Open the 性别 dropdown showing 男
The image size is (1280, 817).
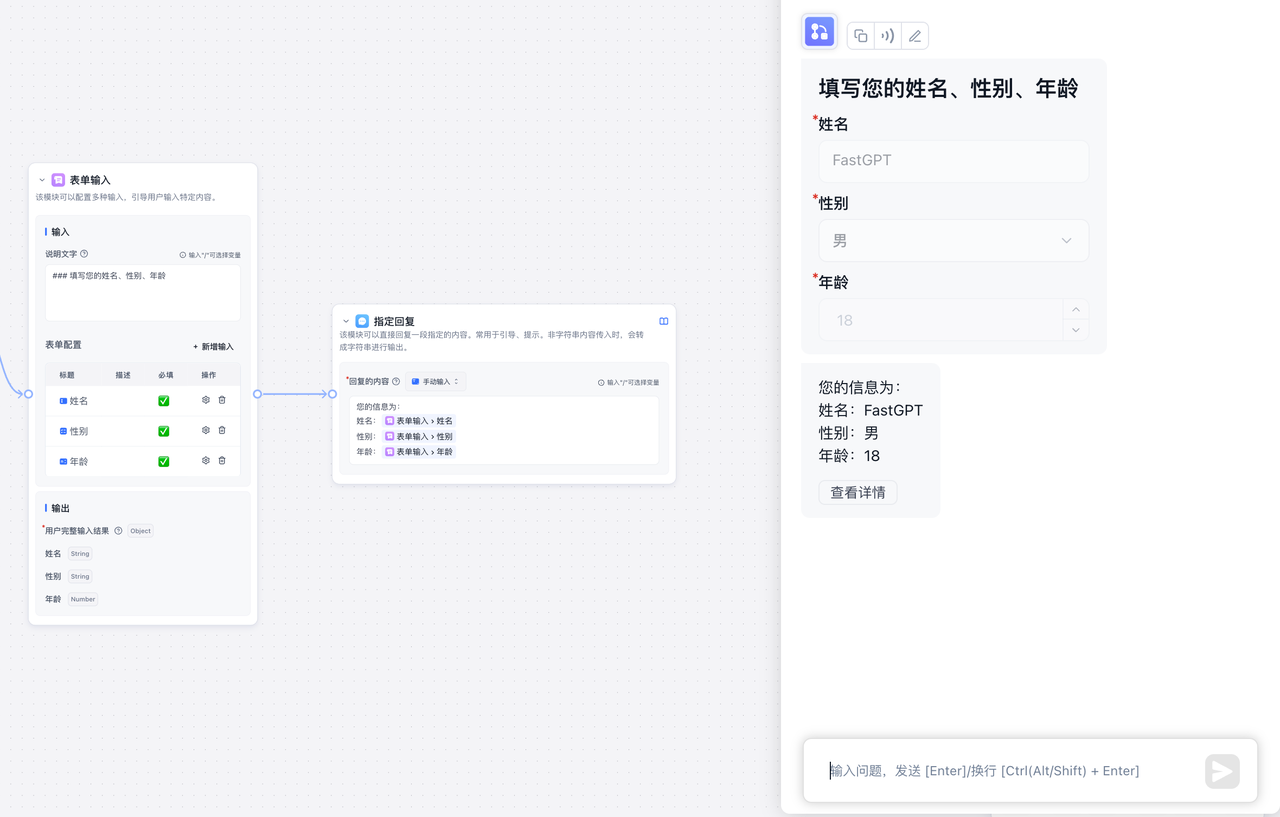click(953, 241)
